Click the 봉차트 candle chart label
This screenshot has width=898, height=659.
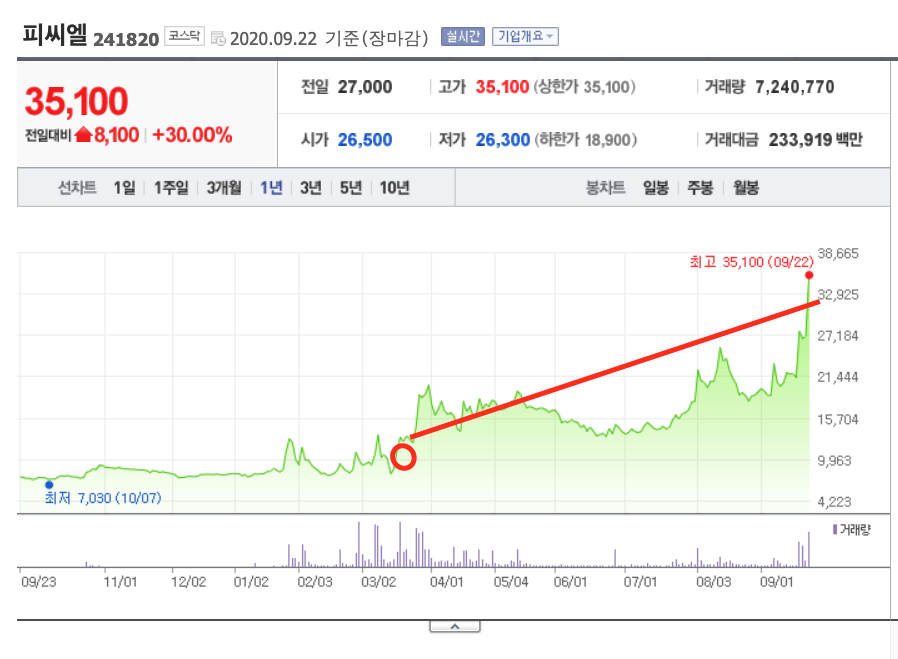coord(605,187)
